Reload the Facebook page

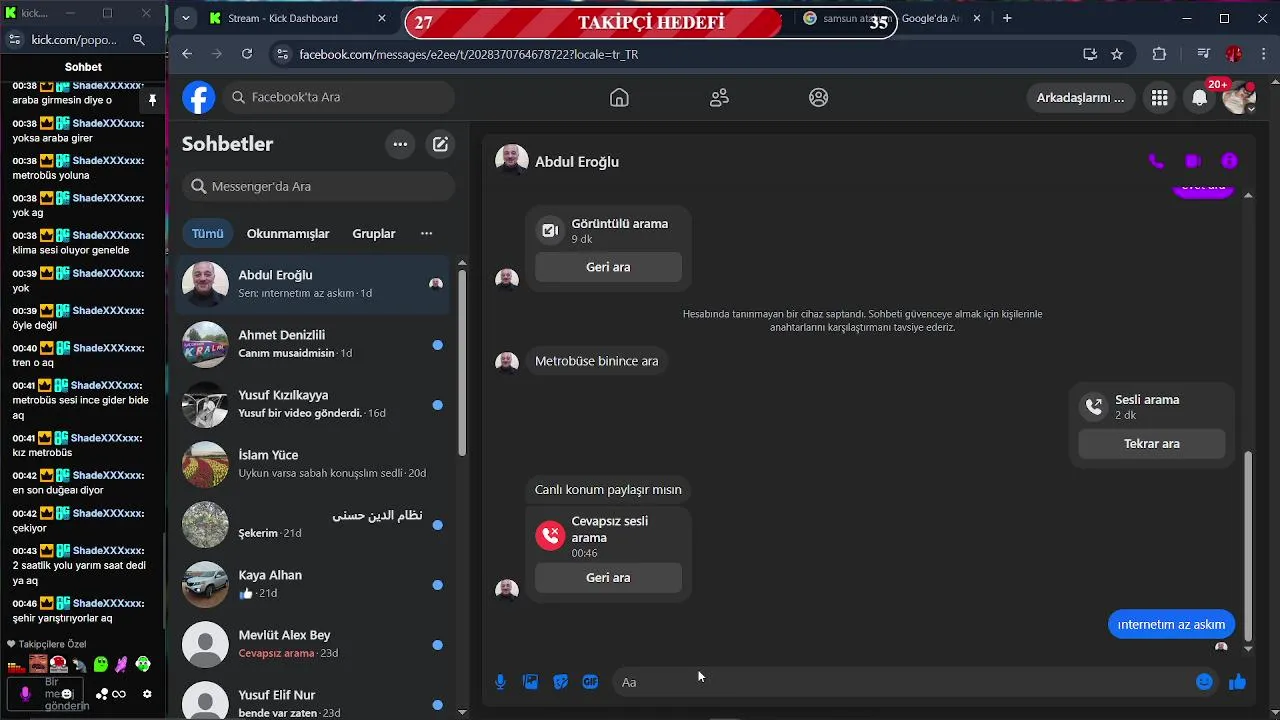(247, 54)
